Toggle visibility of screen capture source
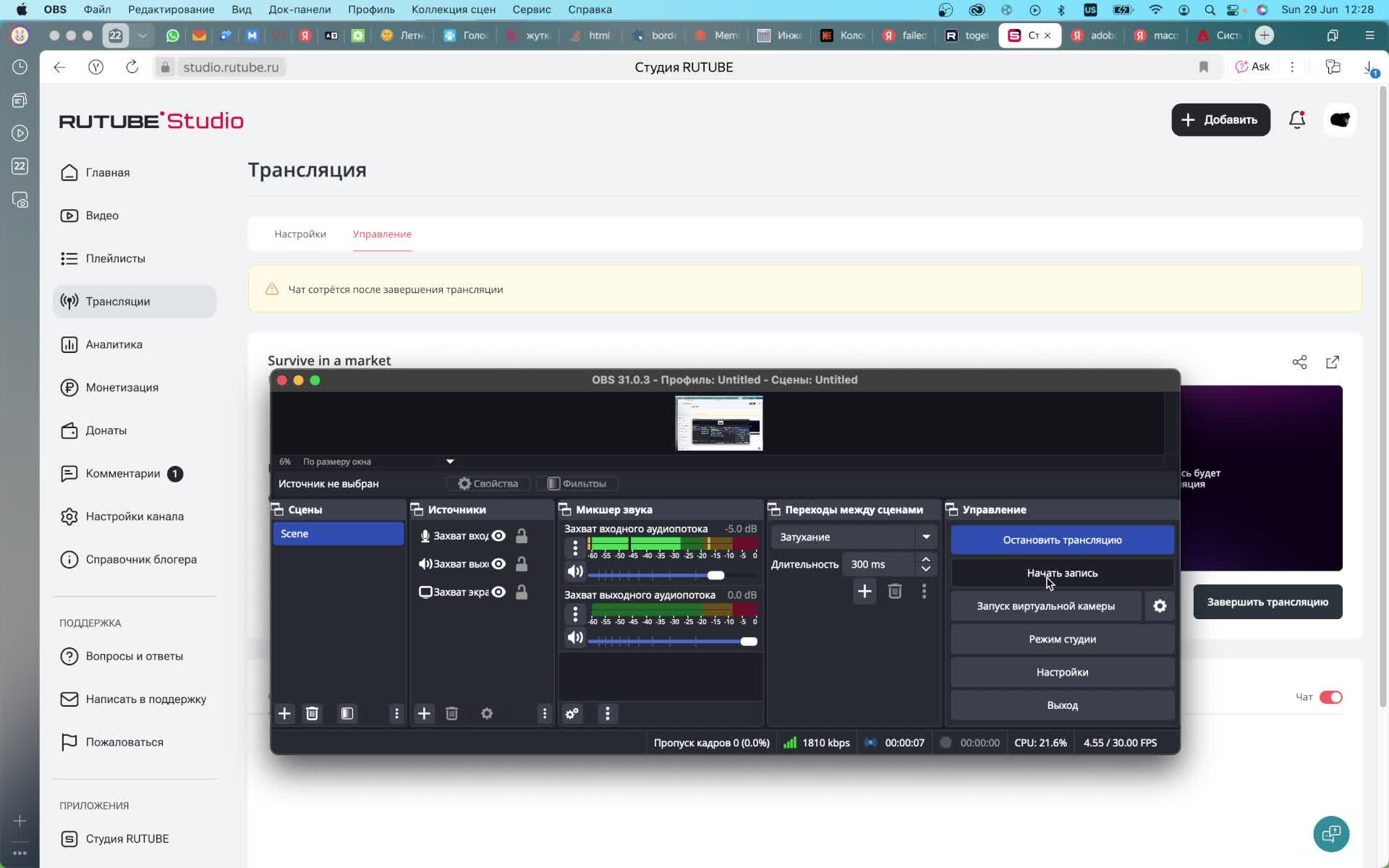1389x868 pixels. [498, 592]
